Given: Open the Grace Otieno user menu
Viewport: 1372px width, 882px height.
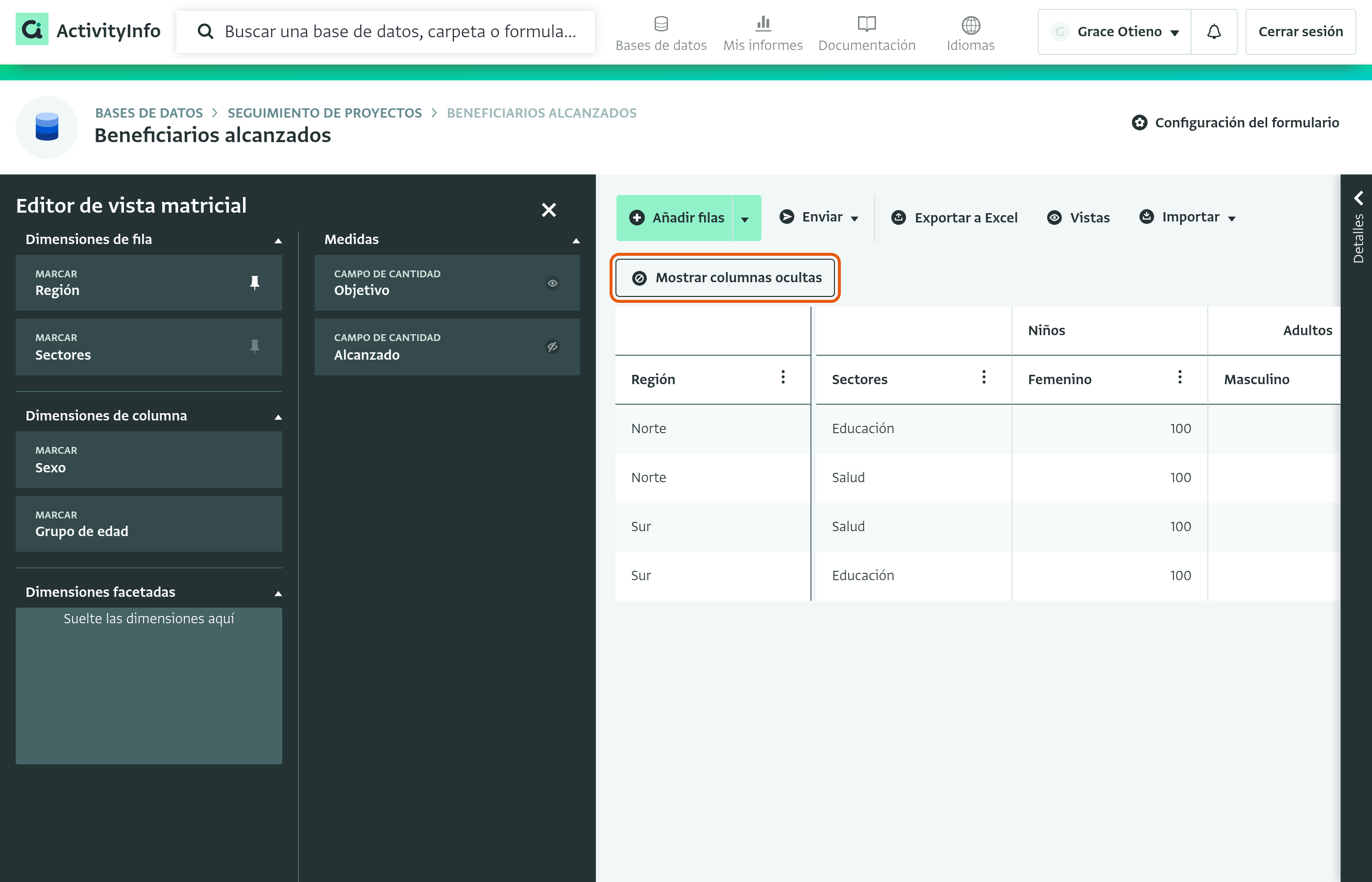Looking at the screenshot, I should point(1114,31).
